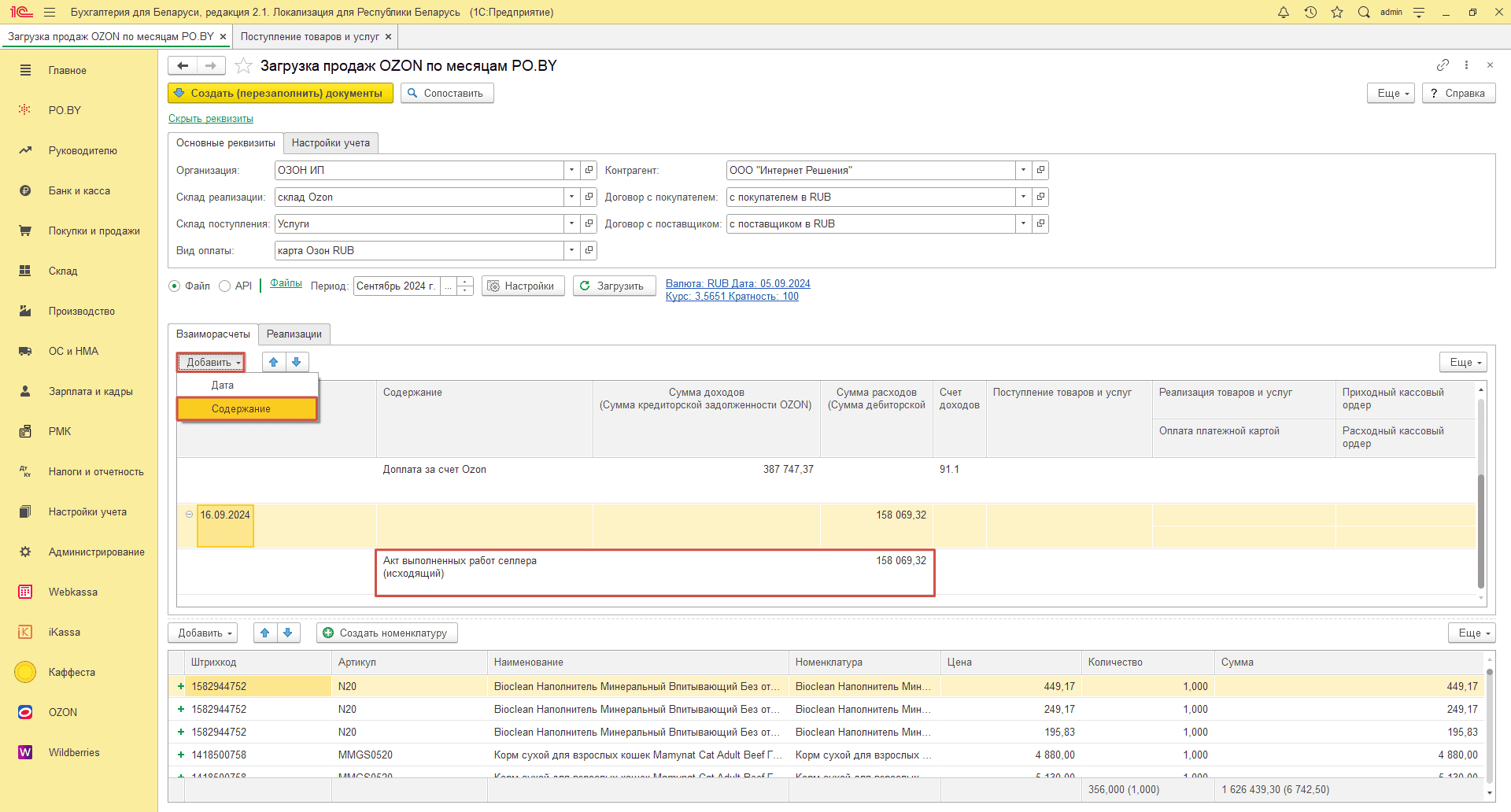Open Файлы link
Image resolution: width=1511 pixels, height=812 pixels.
(286, 283)
